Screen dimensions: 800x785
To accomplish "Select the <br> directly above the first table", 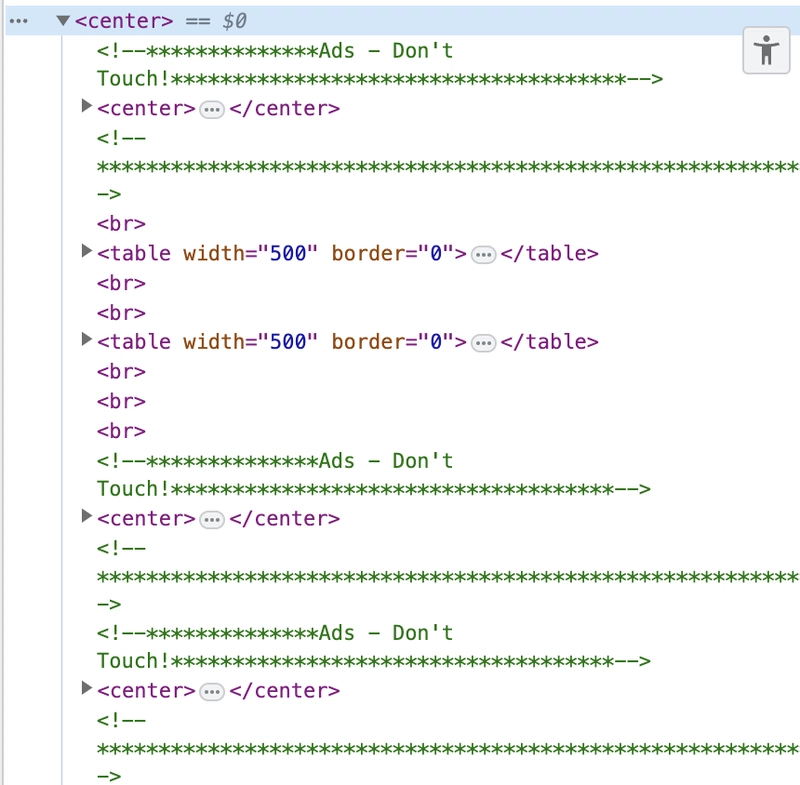I will point(121,223).
